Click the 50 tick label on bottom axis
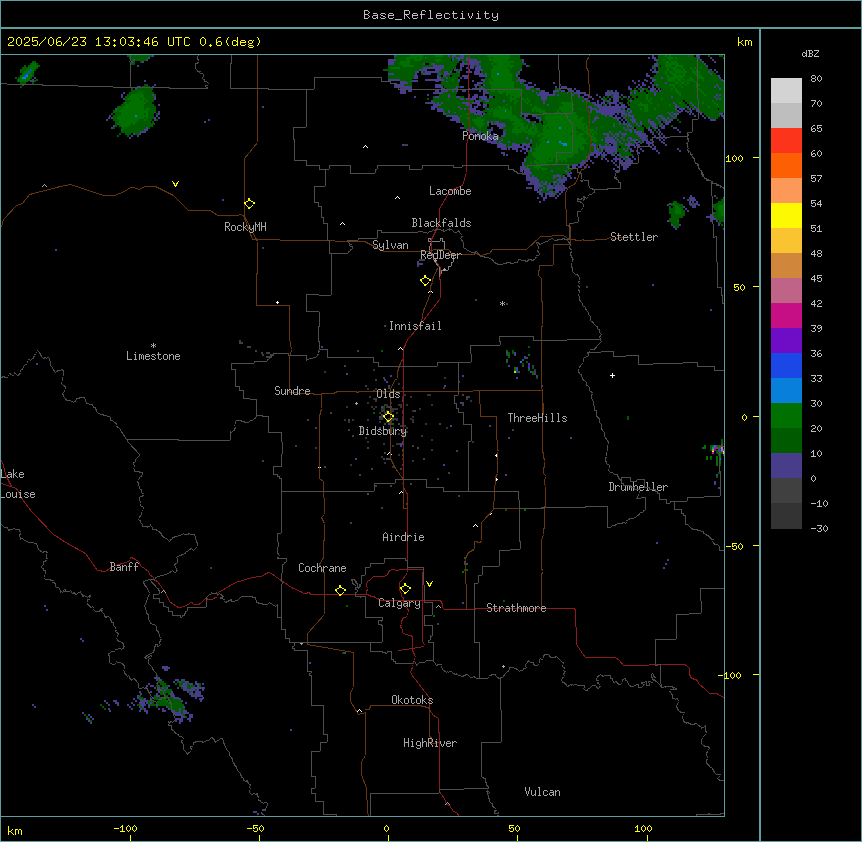This screenshot has height=842, width=862. click(x=514, y=828)
